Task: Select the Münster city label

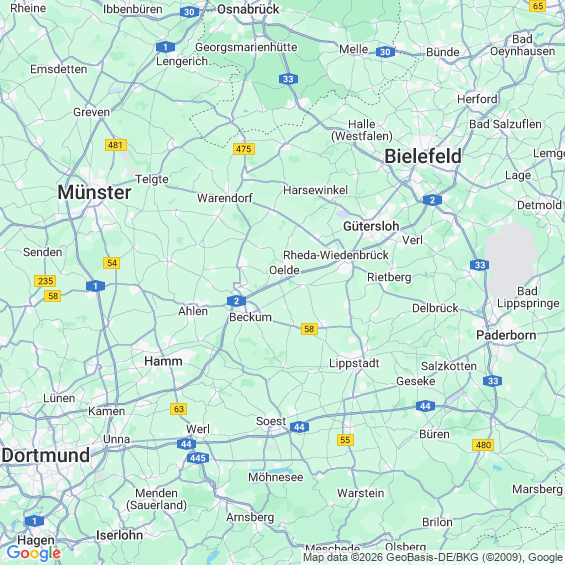Action: tap(94, 192)
